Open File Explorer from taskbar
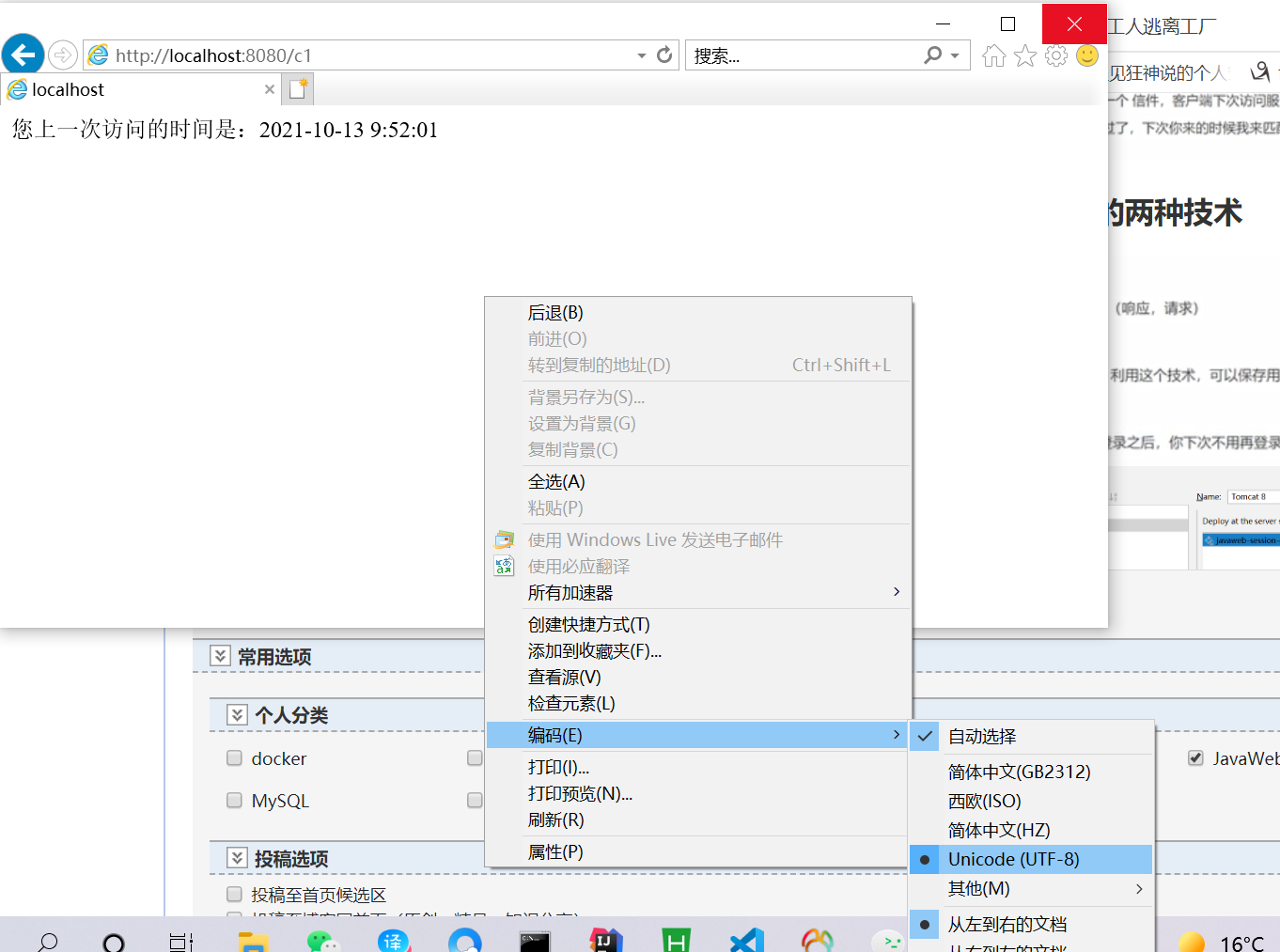 tap(253, 941)
